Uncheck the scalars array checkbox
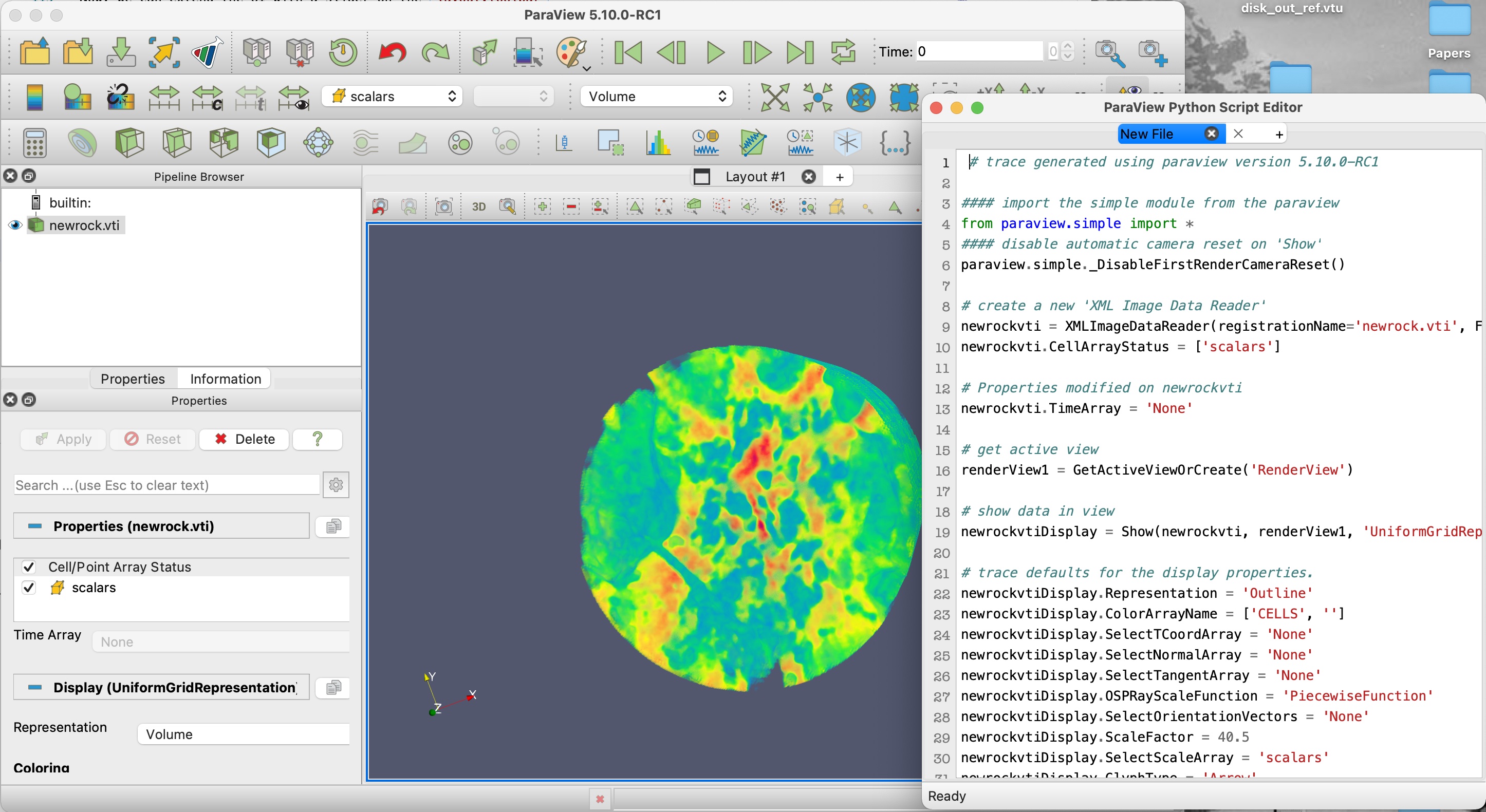Image resolution: width=1486 pixels, height=812 pixels. click(29, 588)
